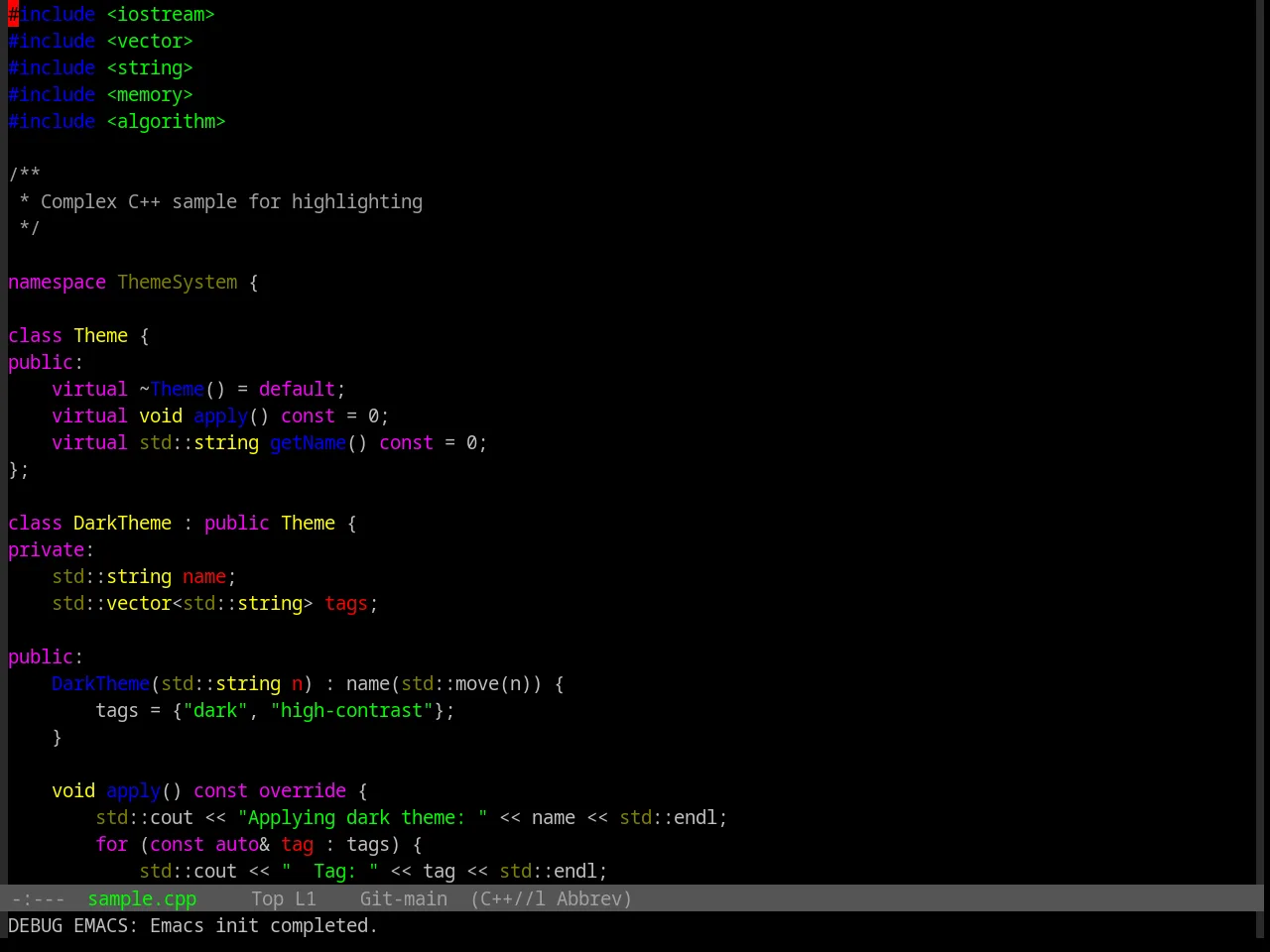Click 'auto&' in the for loop

click(x=242, y=844)
